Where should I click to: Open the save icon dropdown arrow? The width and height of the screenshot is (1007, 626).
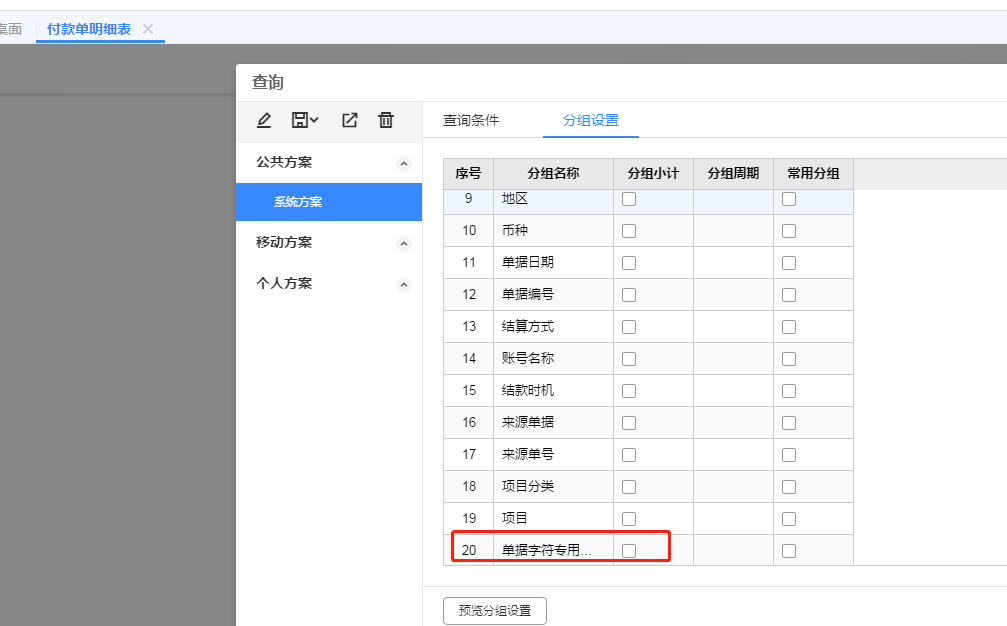pos(314,120)
